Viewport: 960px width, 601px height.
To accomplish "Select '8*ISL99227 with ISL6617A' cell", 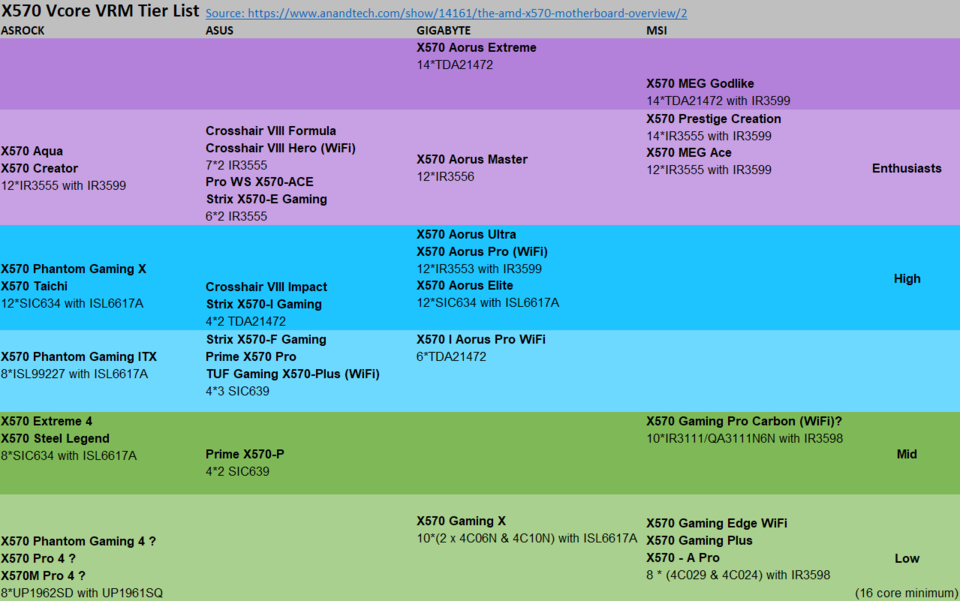I will pos(74,374).
